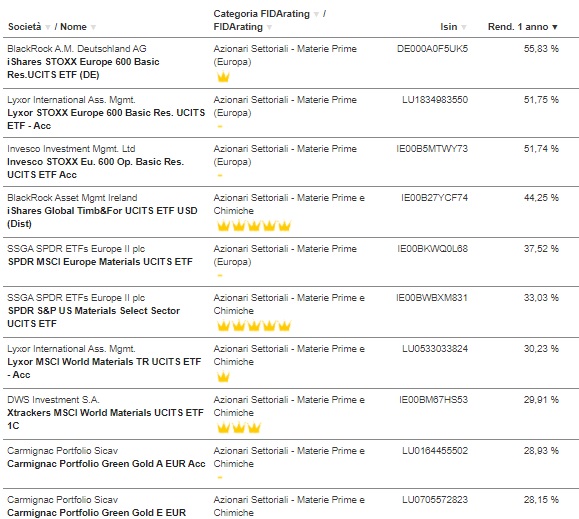
Task: Select ISIN IE00BKWQ0L68
Action: pos(432,249)
